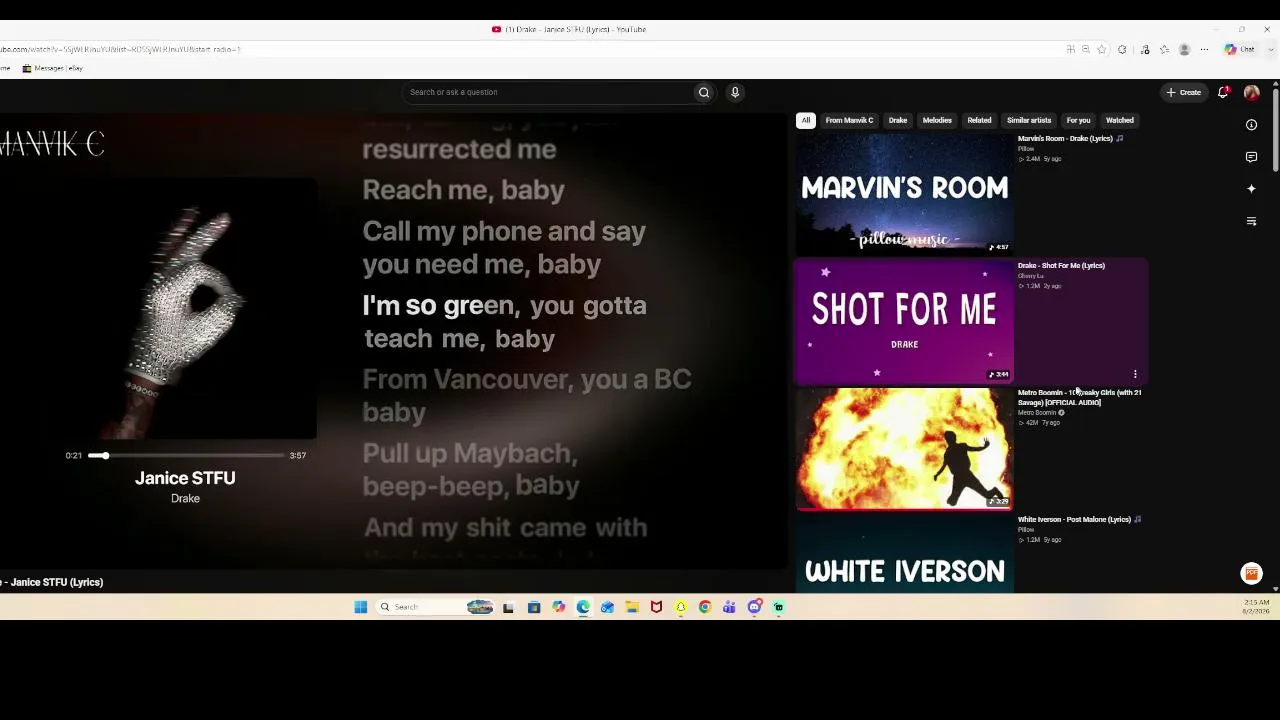Viewport: 1280px width, 720px height.
Task: Open the YouTube notifications bell
Action: coord(1223,92)
